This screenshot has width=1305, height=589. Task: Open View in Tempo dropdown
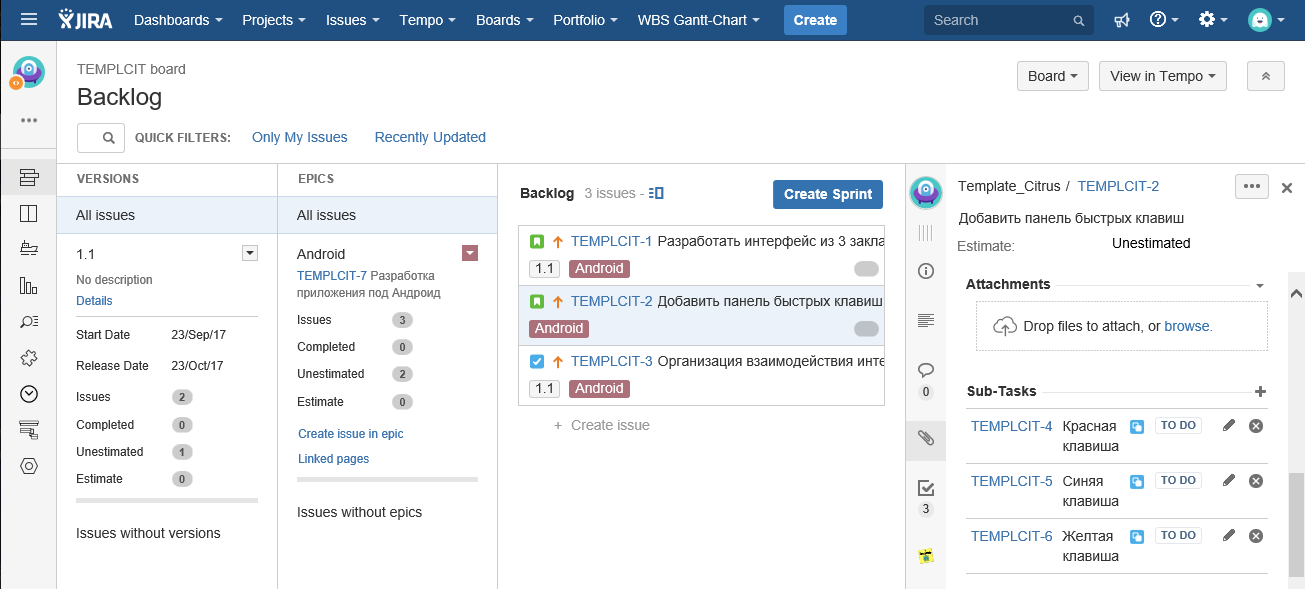click(1162, 76)
